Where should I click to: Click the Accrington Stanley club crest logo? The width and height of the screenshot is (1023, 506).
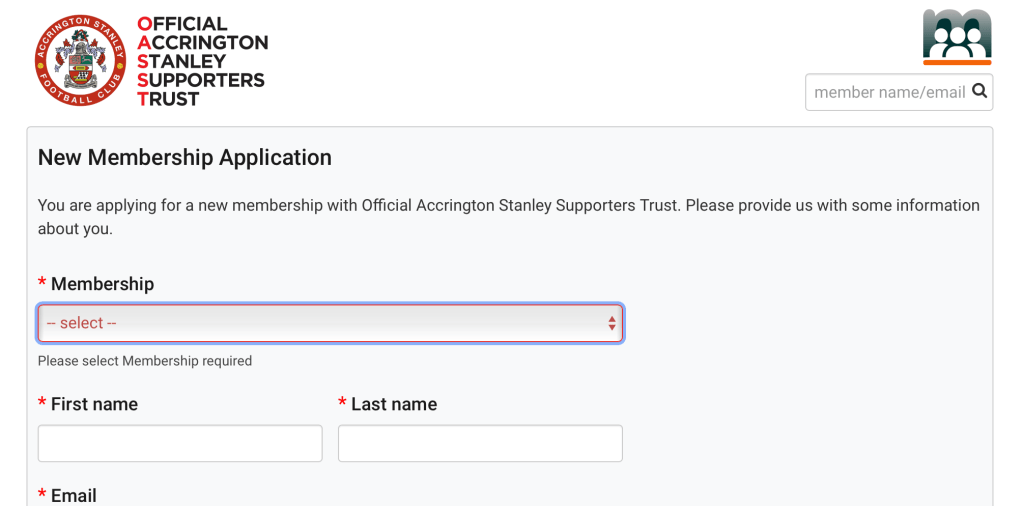[81, 60]
